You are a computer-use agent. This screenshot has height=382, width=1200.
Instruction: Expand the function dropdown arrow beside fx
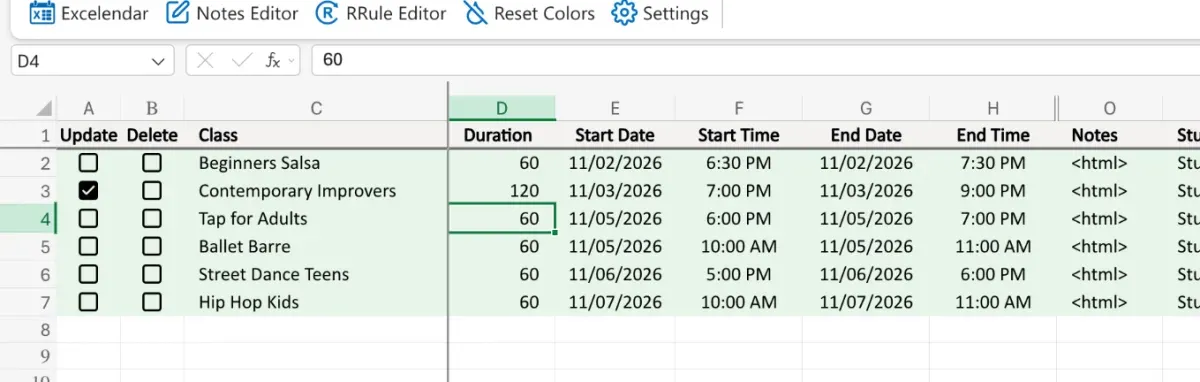tap(291, 61)
